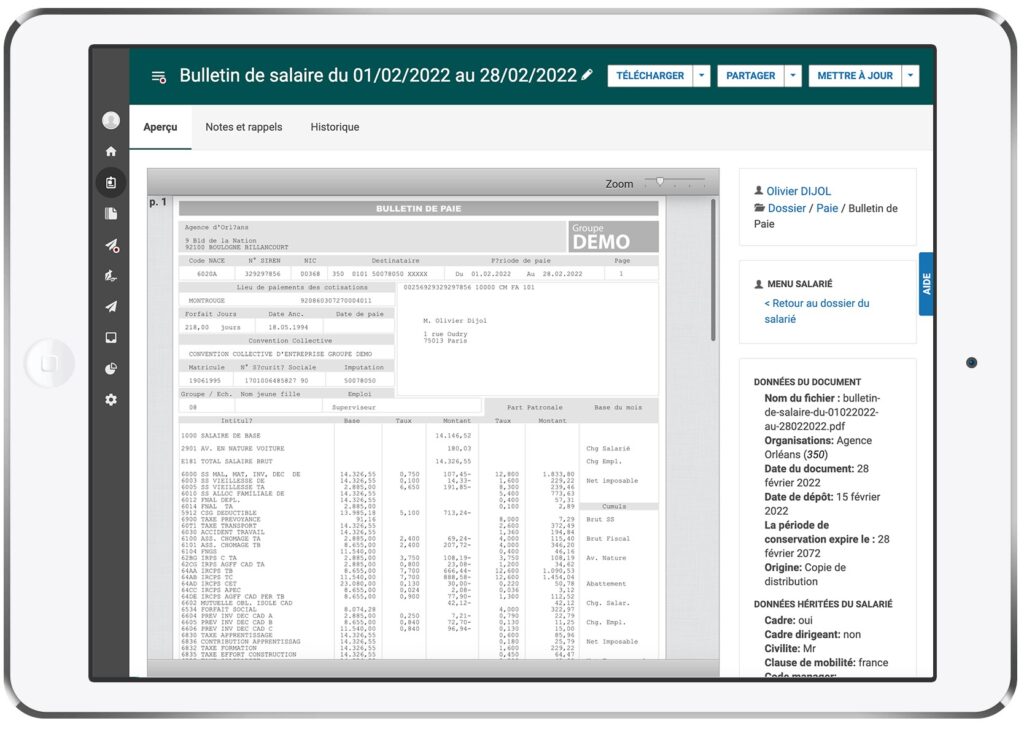Switch to the Historique tab
The image size is (1024, 729).
[335, 128]
